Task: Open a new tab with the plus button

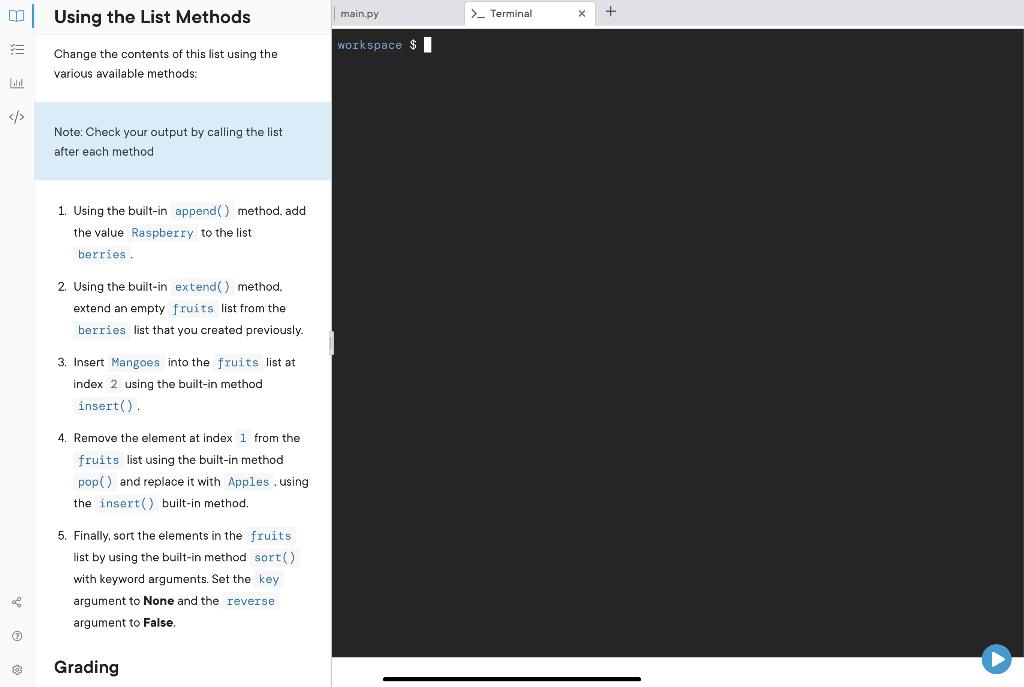Action: (x=611, y=12)
